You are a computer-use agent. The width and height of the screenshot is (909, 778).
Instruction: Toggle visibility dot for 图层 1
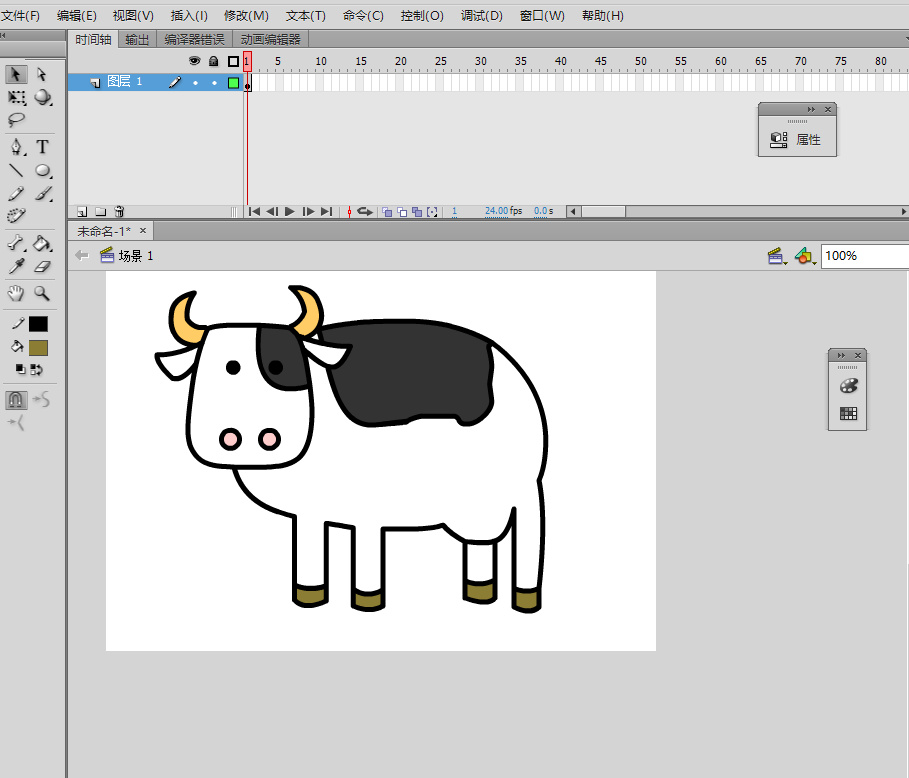195,82
